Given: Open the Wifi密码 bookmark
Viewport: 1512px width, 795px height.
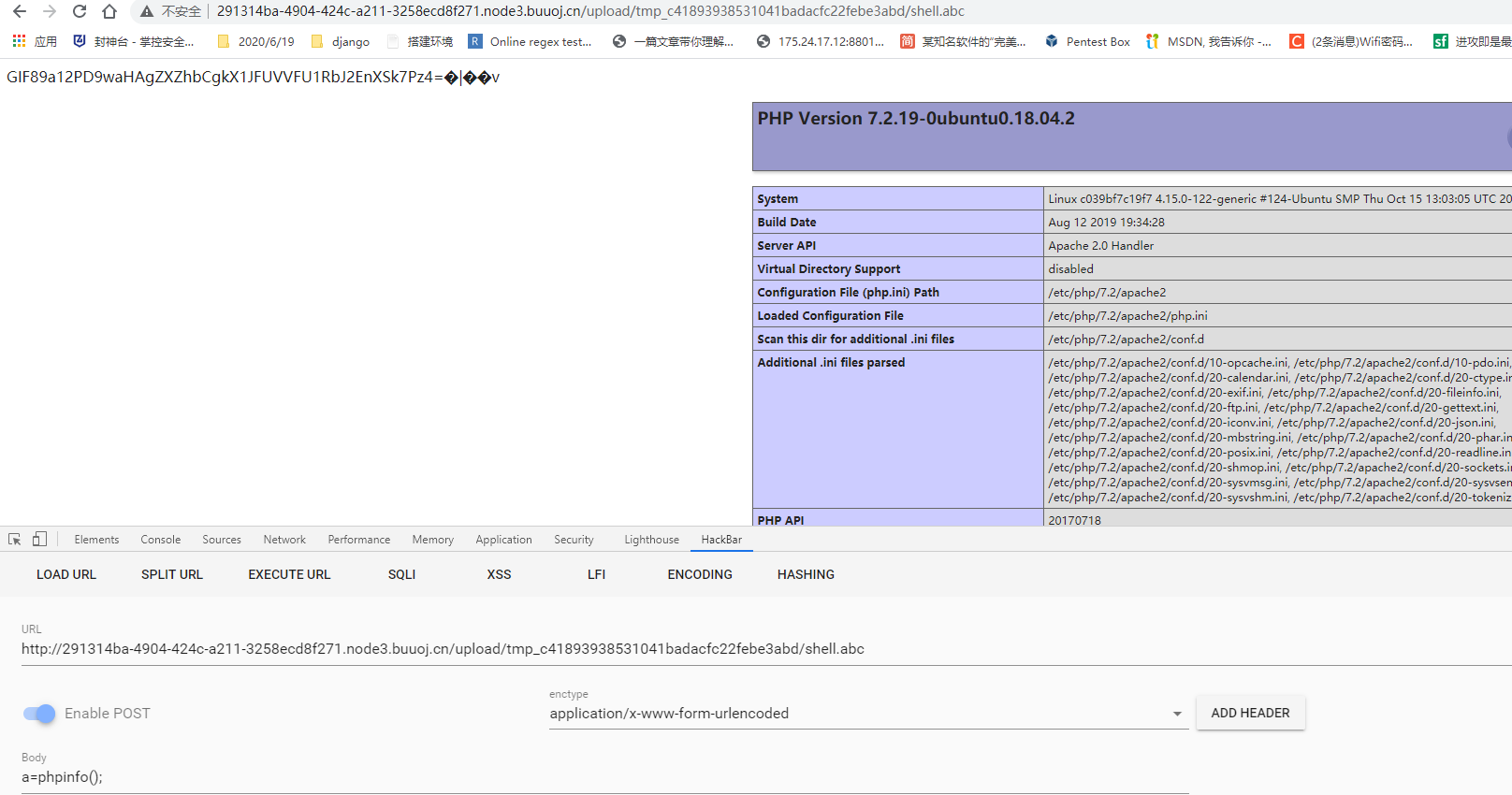Looking at the screenshot, I should click(1351, 41).
